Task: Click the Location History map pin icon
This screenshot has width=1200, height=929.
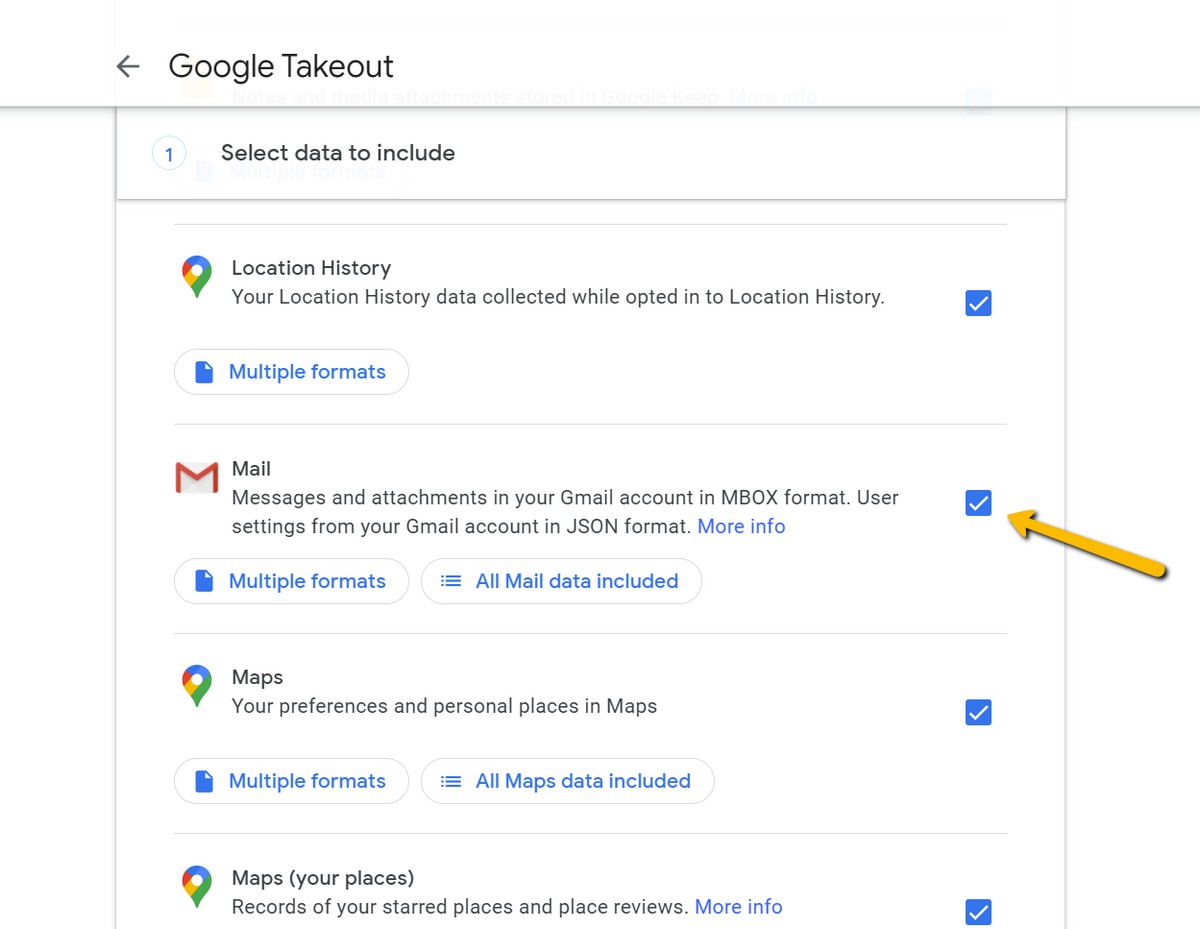Action: coord(197,277)
